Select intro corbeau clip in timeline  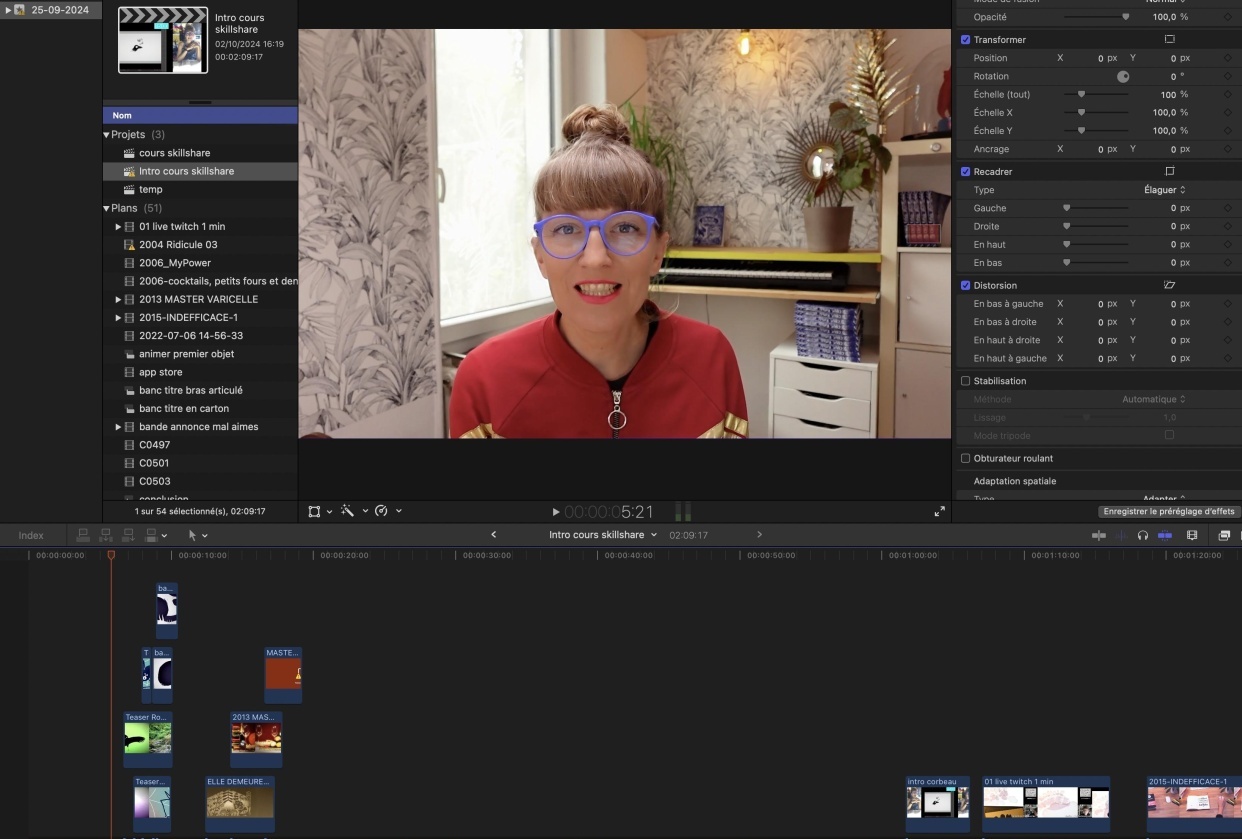click(937, 804)
